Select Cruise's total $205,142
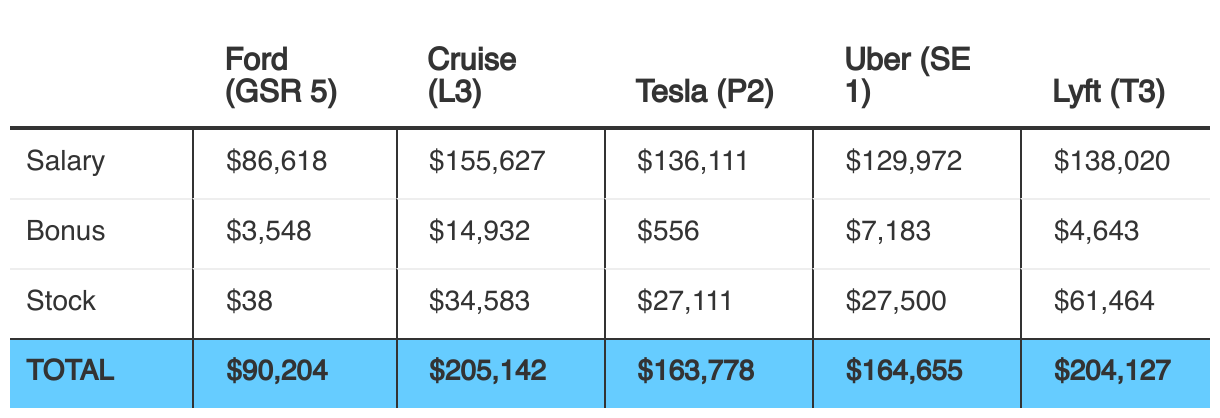The width and height of the screenshot is (1220, 418). (x=488, y=371)
